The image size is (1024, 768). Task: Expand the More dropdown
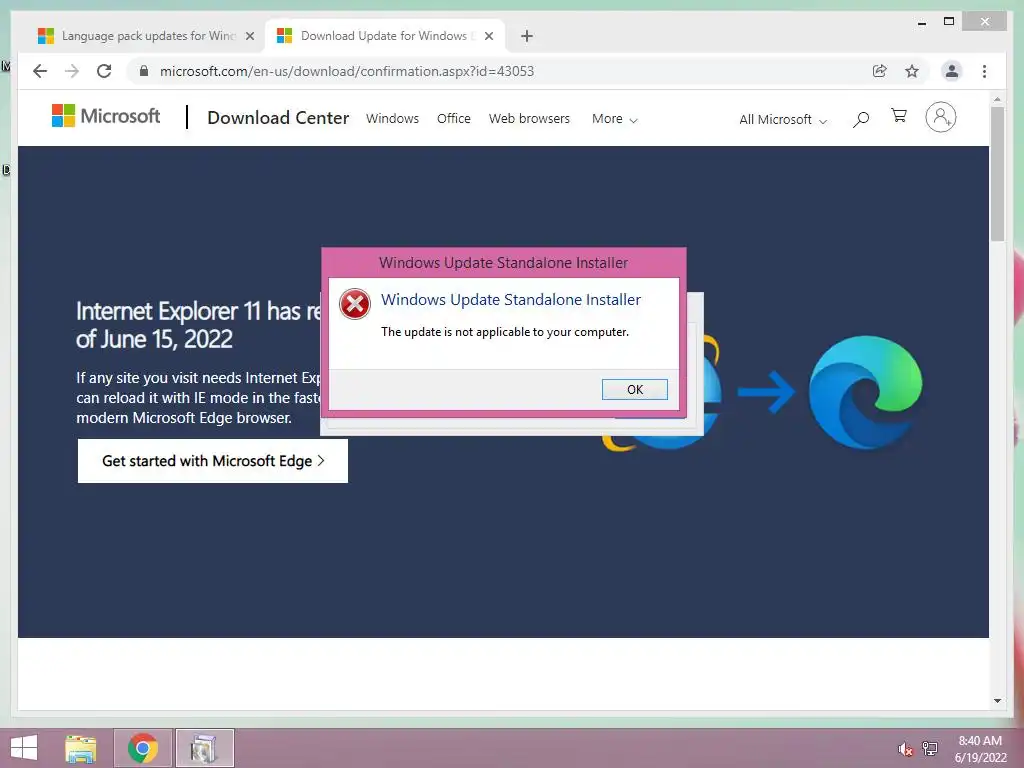[615, 119]
